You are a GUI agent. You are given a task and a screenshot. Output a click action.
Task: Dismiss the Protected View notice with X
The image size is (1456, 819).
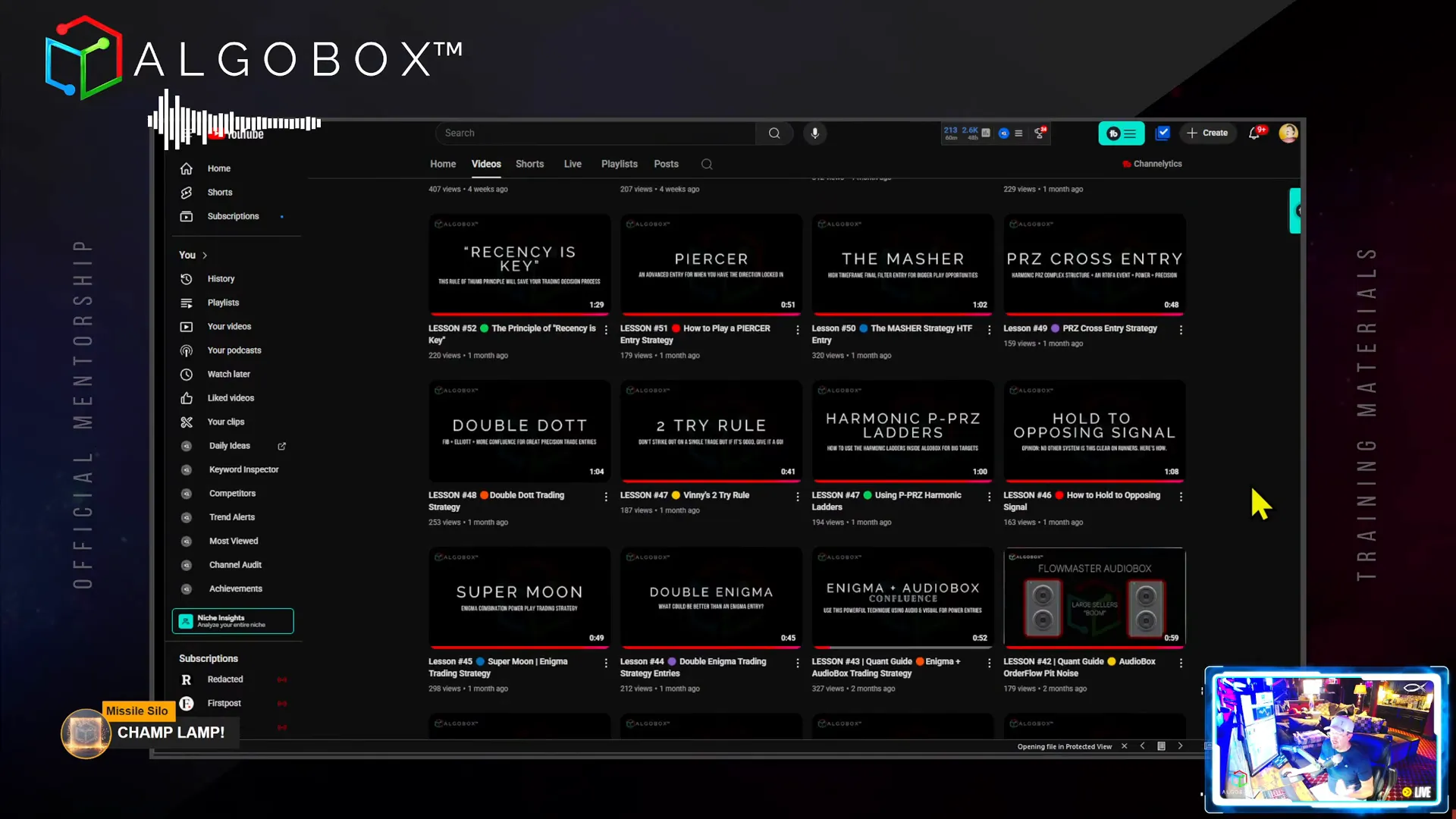click(1124, 747)
